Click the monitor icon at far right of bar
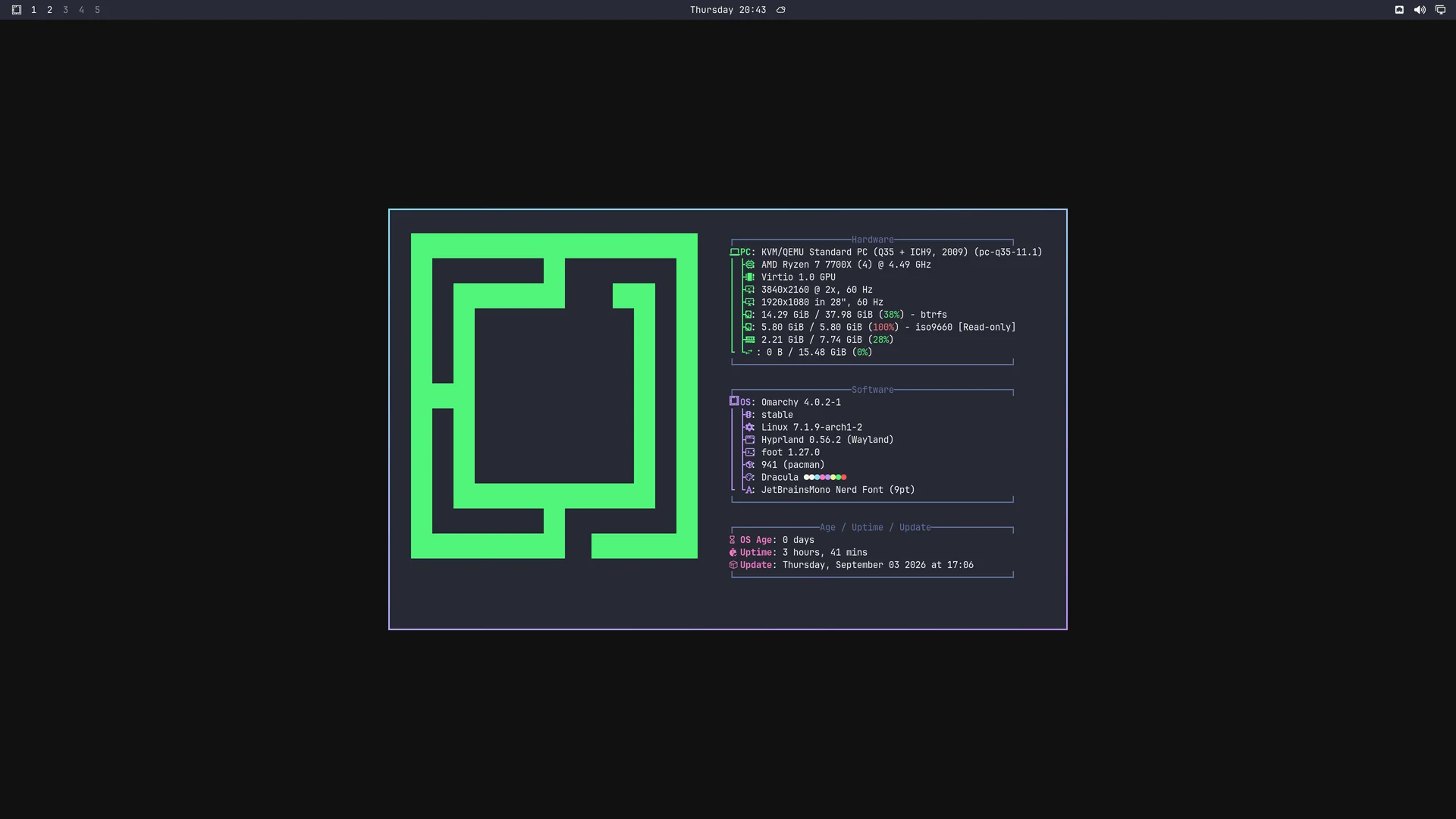Viewport: 1456px width, 819px height. (x=1440, y=10)
